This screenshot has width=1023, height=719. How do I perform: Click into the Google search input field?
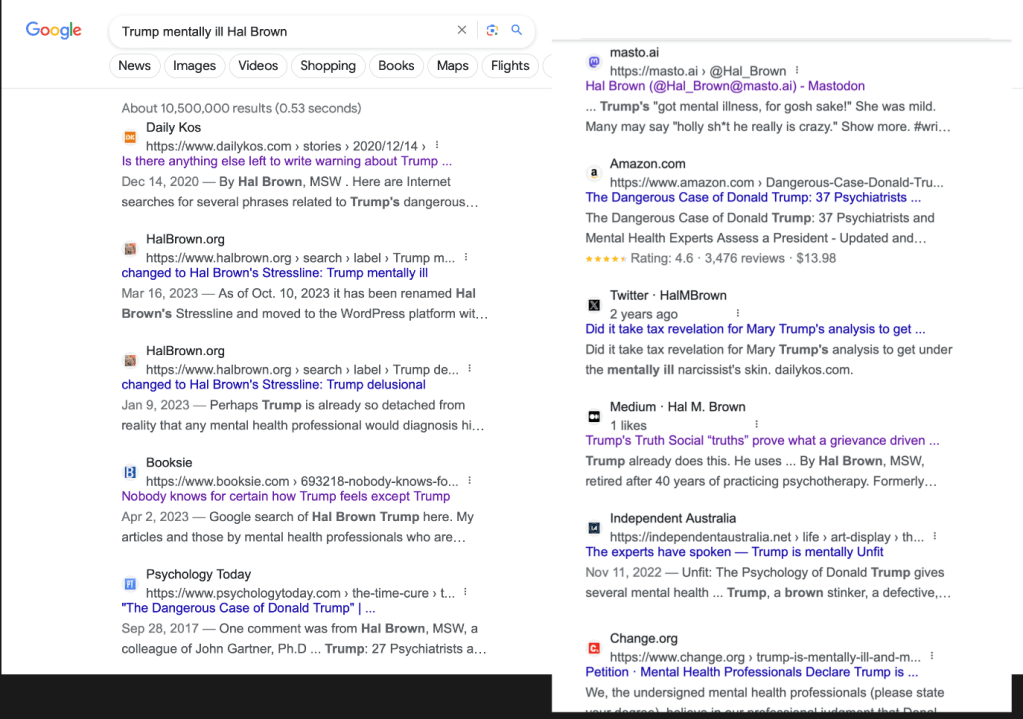pyautogui.click(x=280, y=31)
